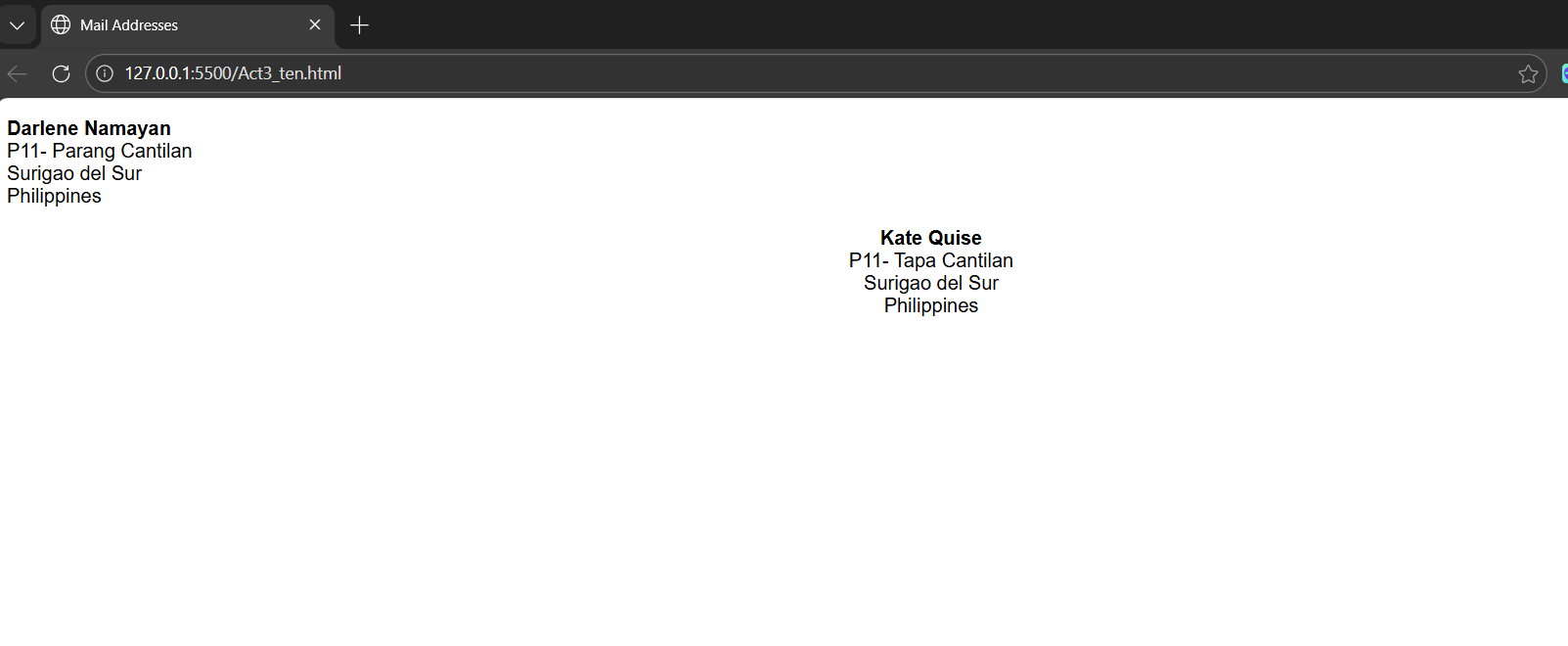
Task: Click the URL text 127.0.0.1:5500/Act3_ten.html
Action: point(233,73)
